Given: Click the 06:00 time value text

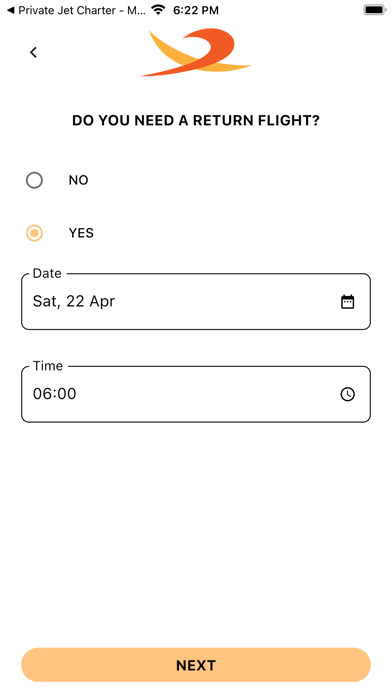Looking at the screenshot, I should pyautogui.click(x=55, y=394).
